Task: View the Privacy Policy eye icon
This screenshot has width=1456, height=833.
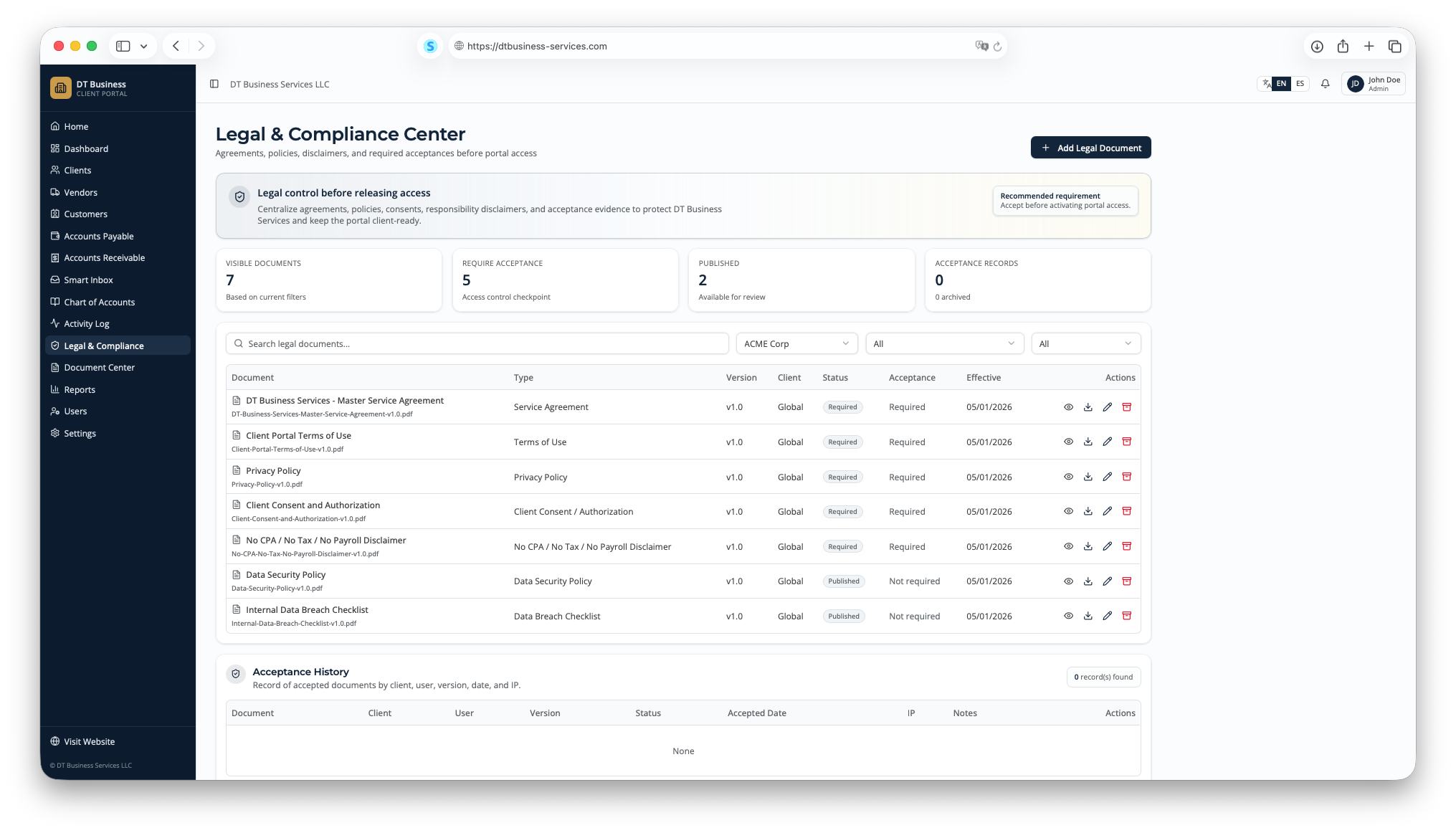Action: point(1068,477)
